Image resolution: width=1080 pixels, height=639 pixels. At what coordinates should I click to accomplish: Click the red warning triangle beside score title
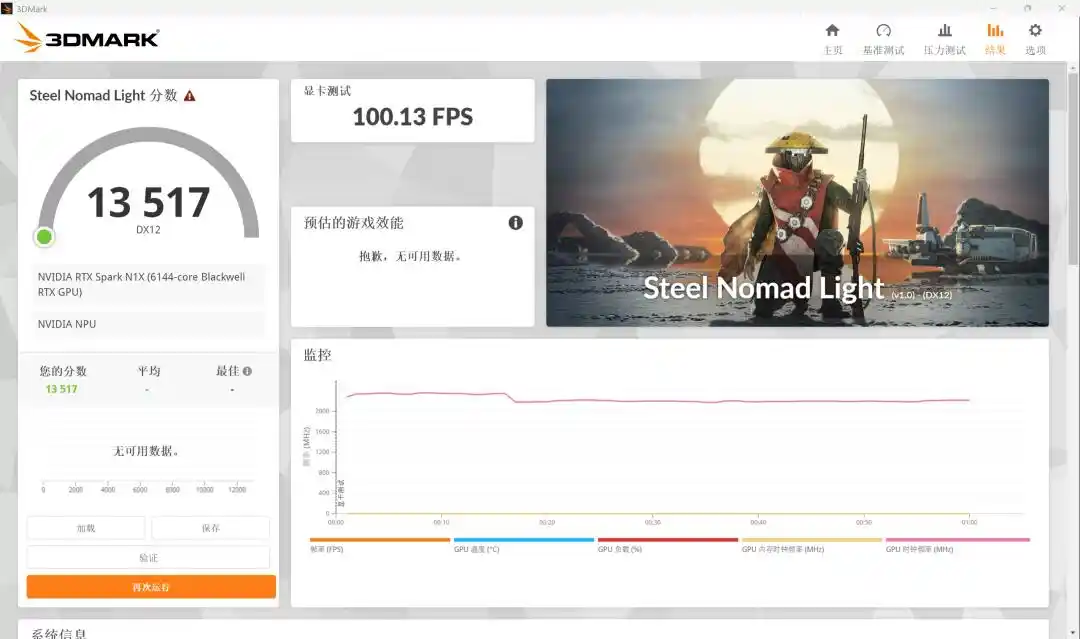tap(189, 96)
